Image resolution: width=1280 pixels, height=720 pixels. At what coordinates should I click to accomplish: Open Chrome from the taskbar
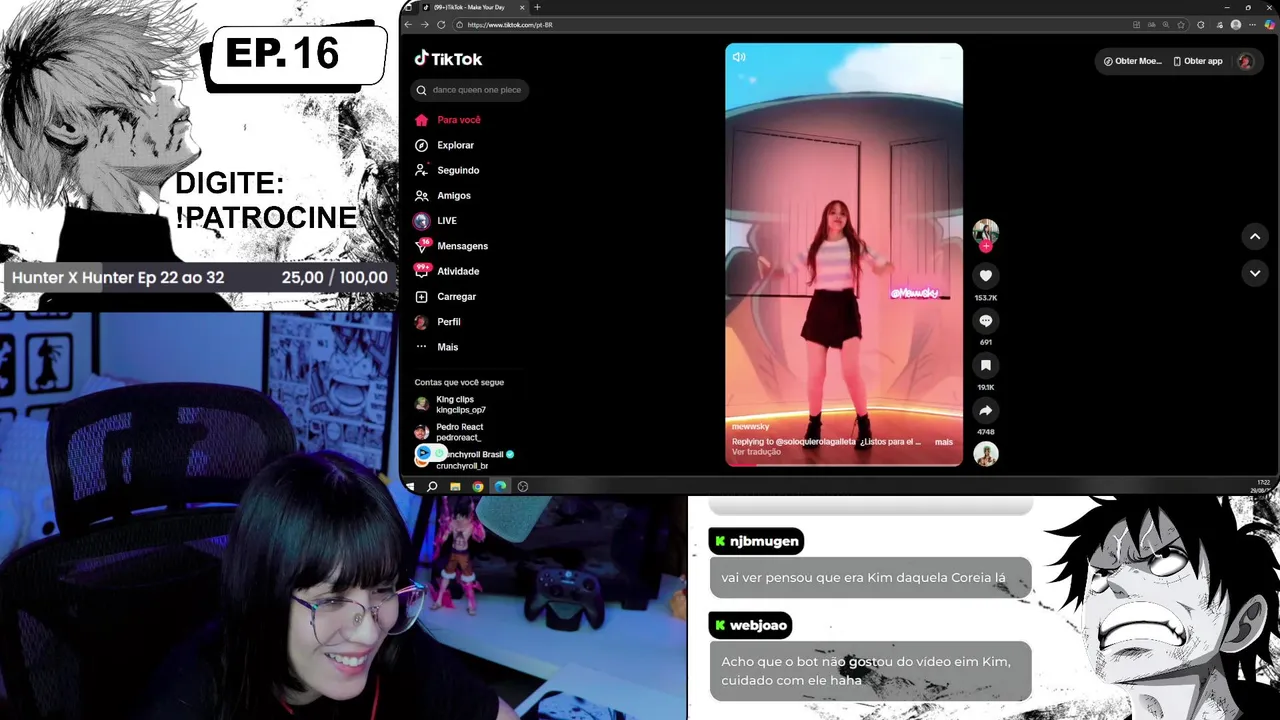point(478,486)
